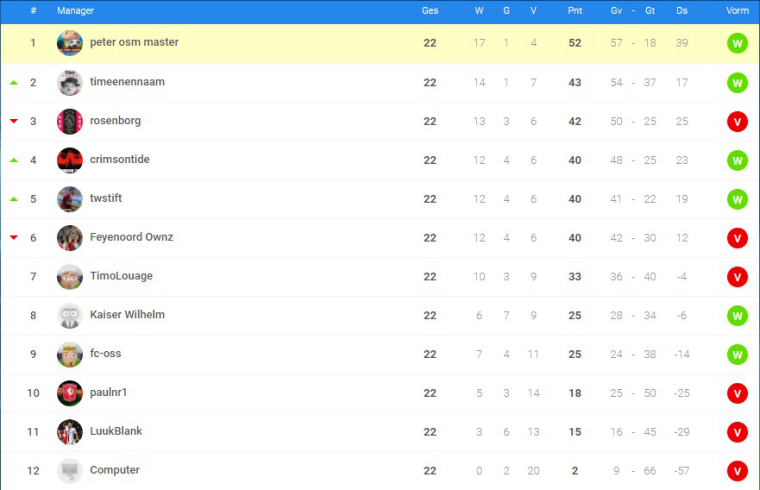This screenshot has width=760, height=490.
Task: Click green W form badge for twstift
Action: [x=737, y=199]
